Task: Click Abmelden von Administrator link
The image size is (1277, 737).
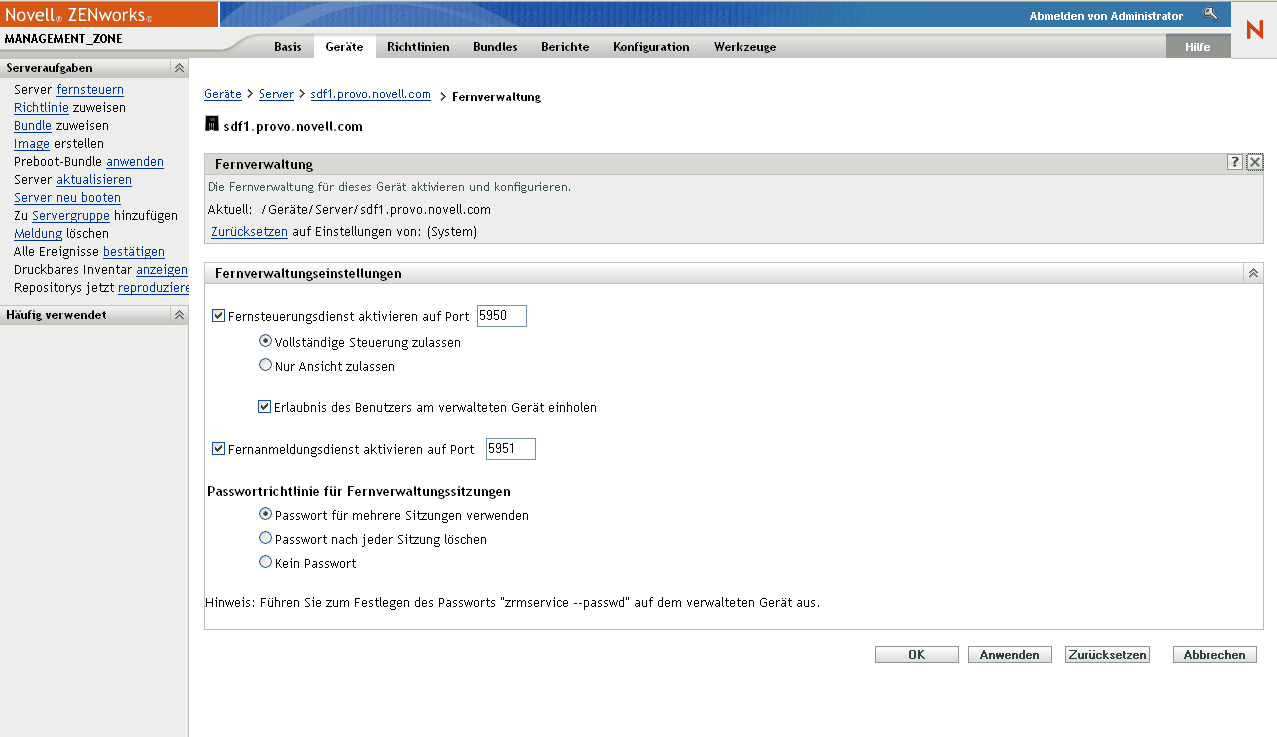Action: (x=1106, y=16)
